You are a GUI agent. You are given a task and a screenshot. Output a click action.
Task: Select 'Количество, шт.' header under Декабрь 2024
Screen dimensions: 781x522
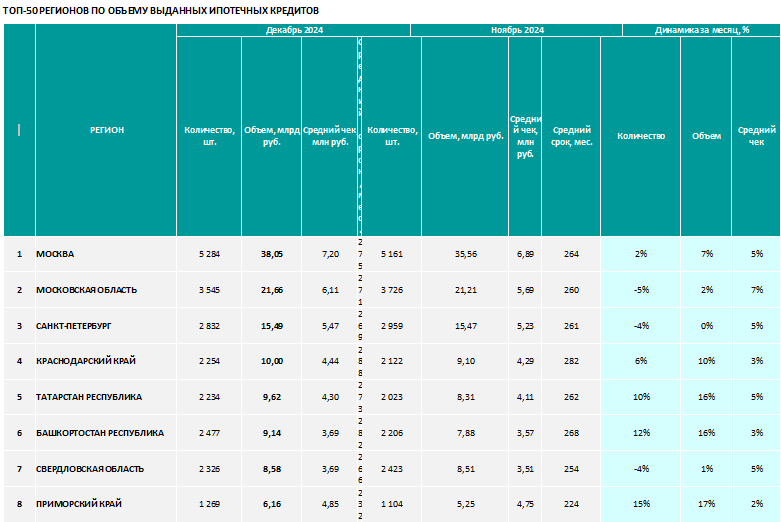(209, 136)
